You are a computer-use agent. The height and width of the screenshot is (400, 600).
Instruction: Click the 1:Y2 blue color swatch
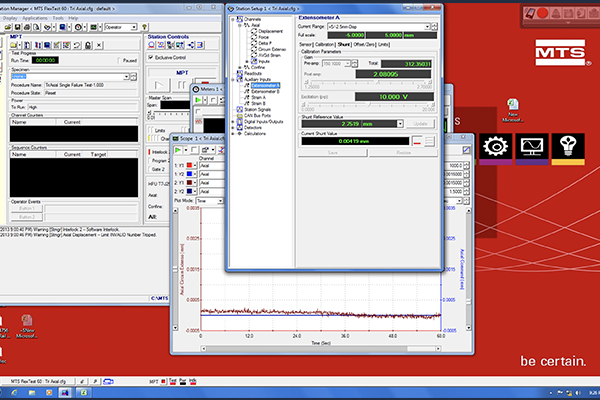[x=189, y=174]
